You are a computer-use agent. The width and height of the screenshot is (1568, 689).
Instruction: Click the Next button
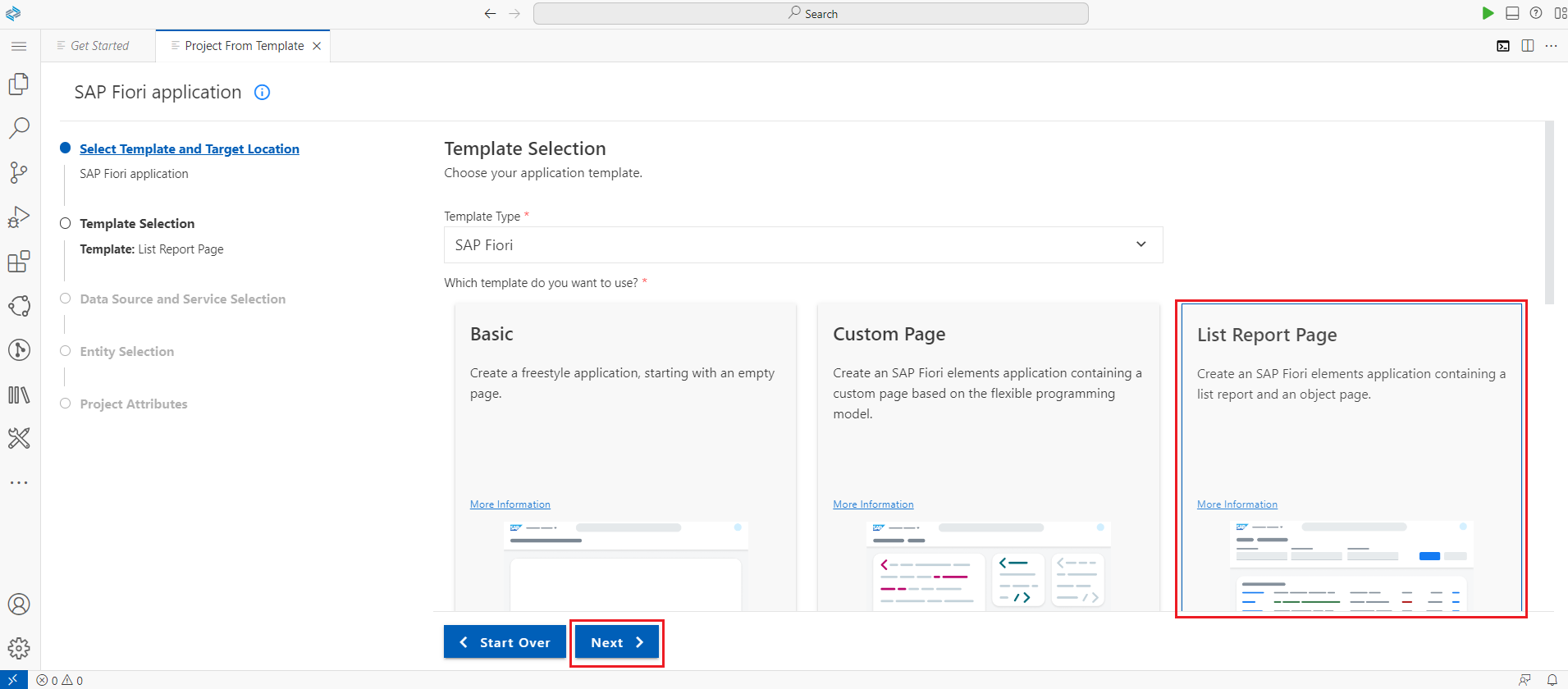(616, 642)
